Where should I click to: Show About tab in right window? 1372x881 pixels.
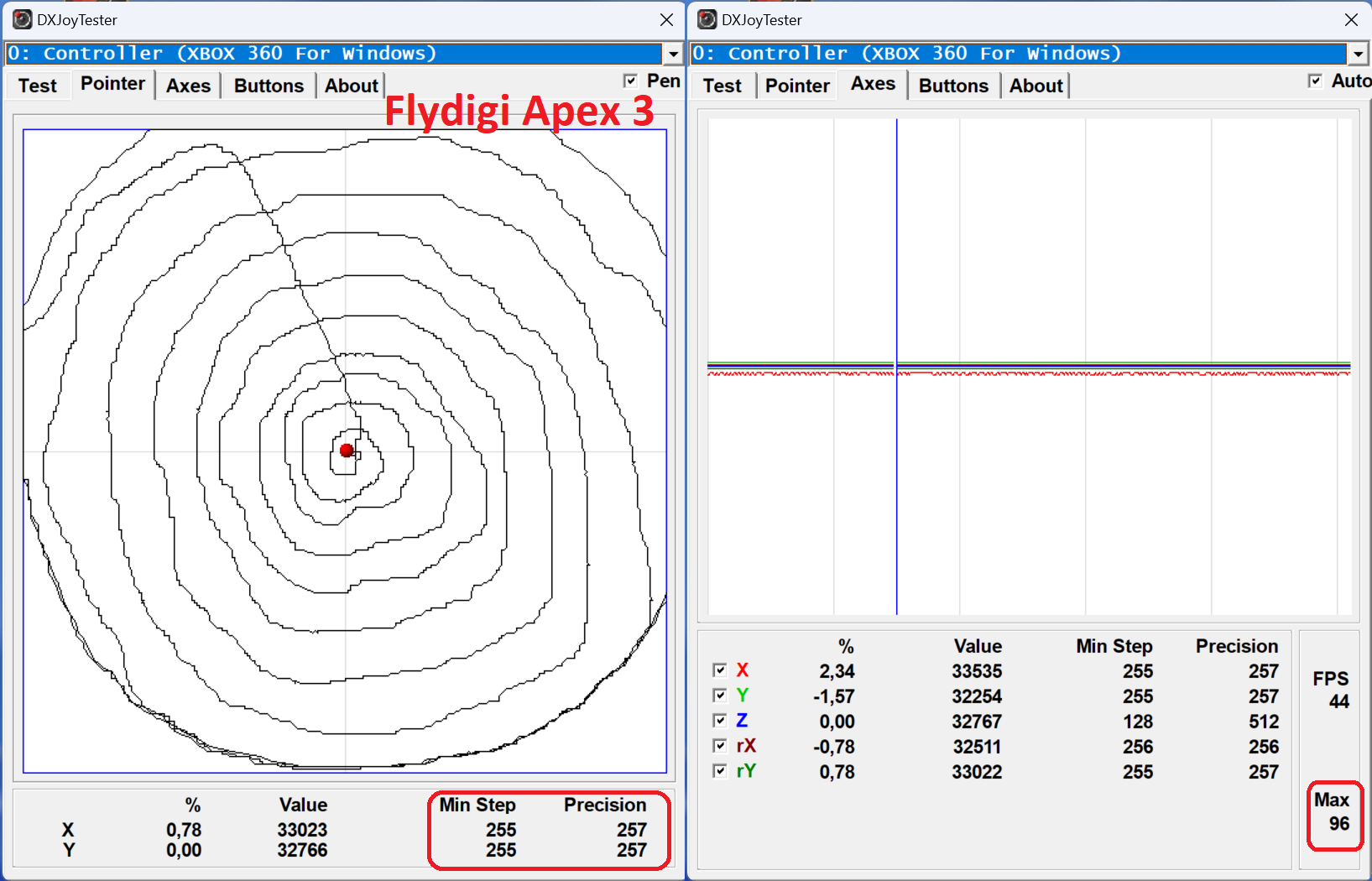pyautogui.click(x=1036, y=86)
